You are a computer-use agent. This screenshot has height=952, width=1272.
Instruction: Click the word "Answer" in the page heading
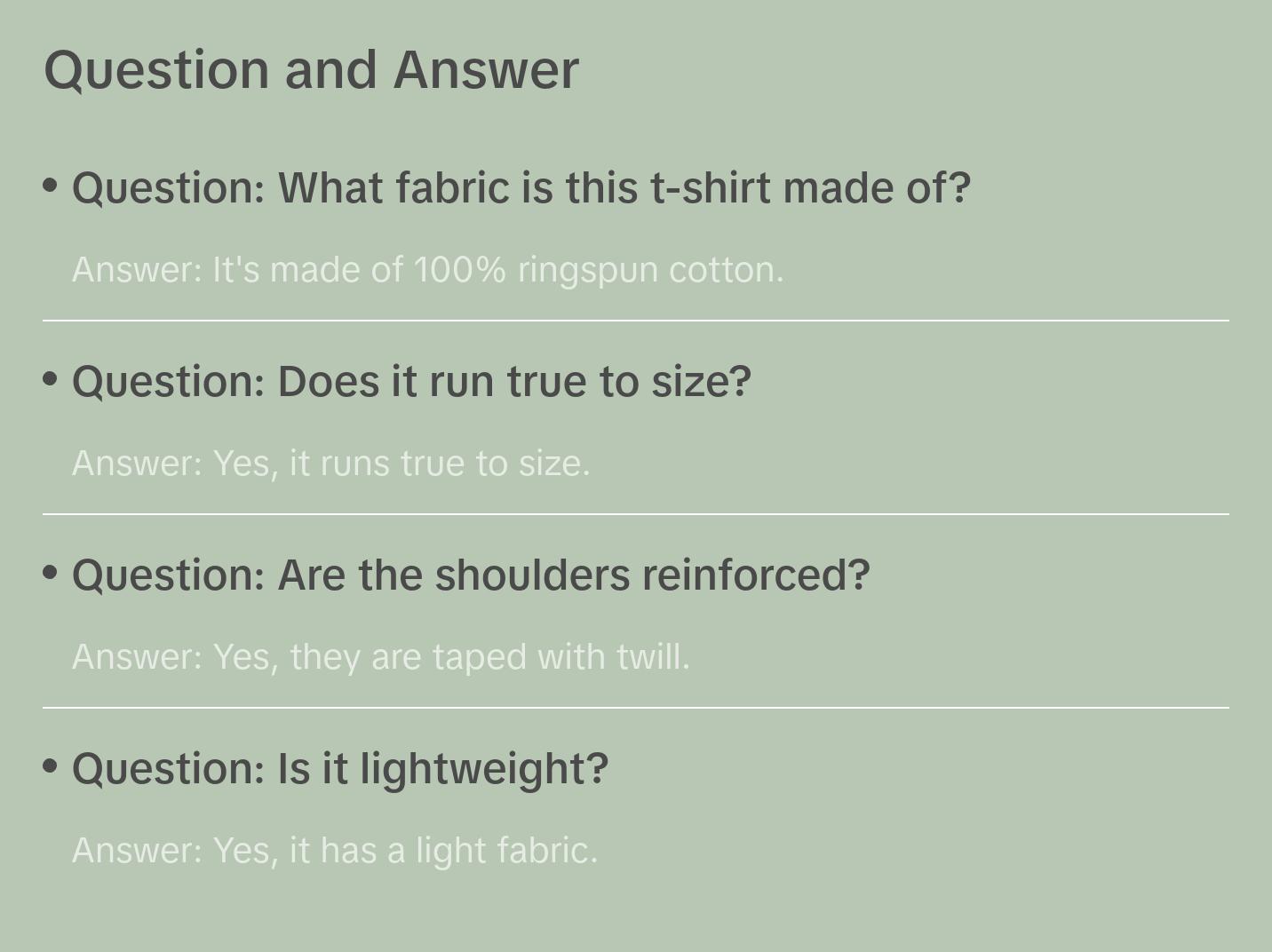(x=486, y=70)
